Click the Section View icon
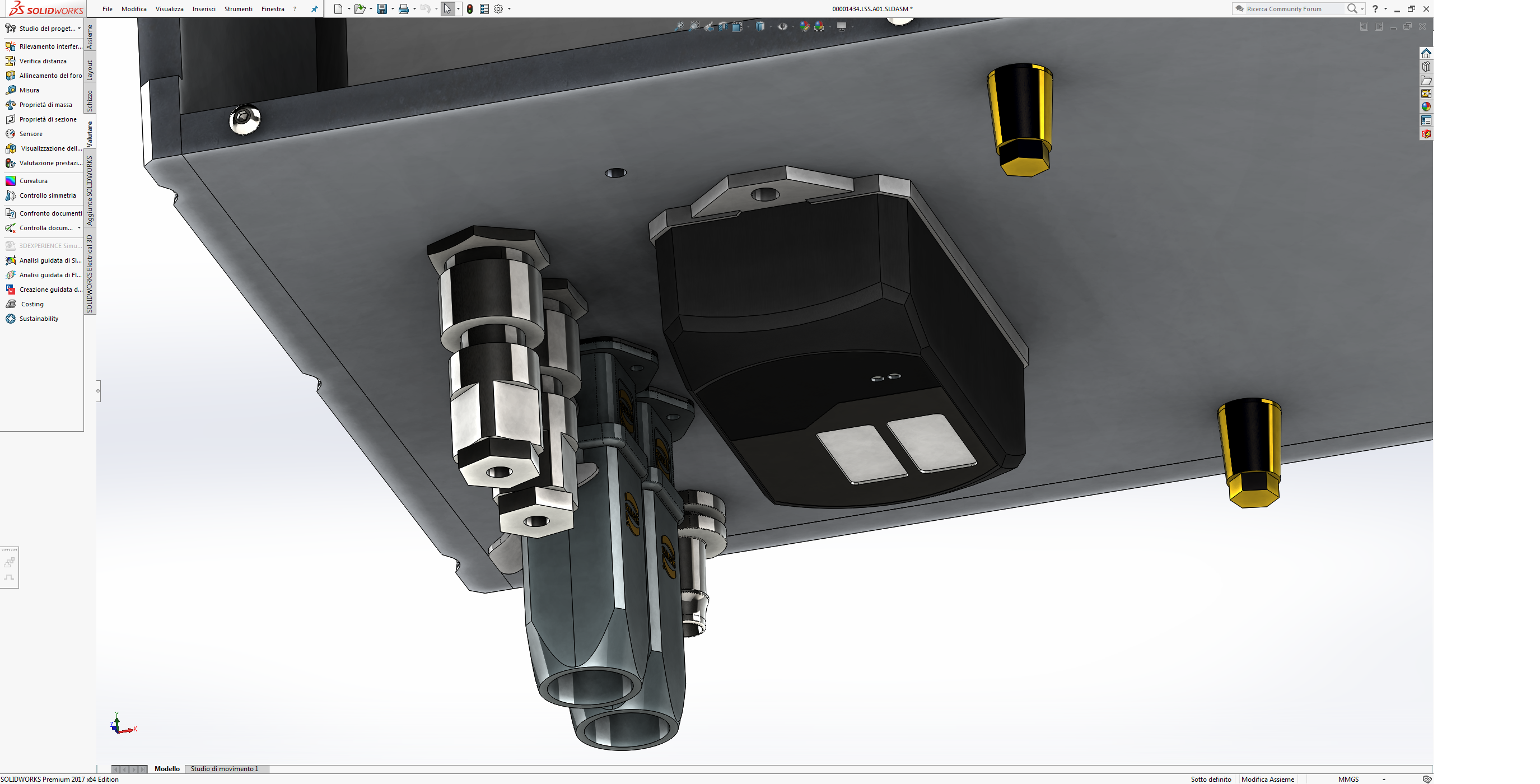1540x784 pixels. coord(724,26)
